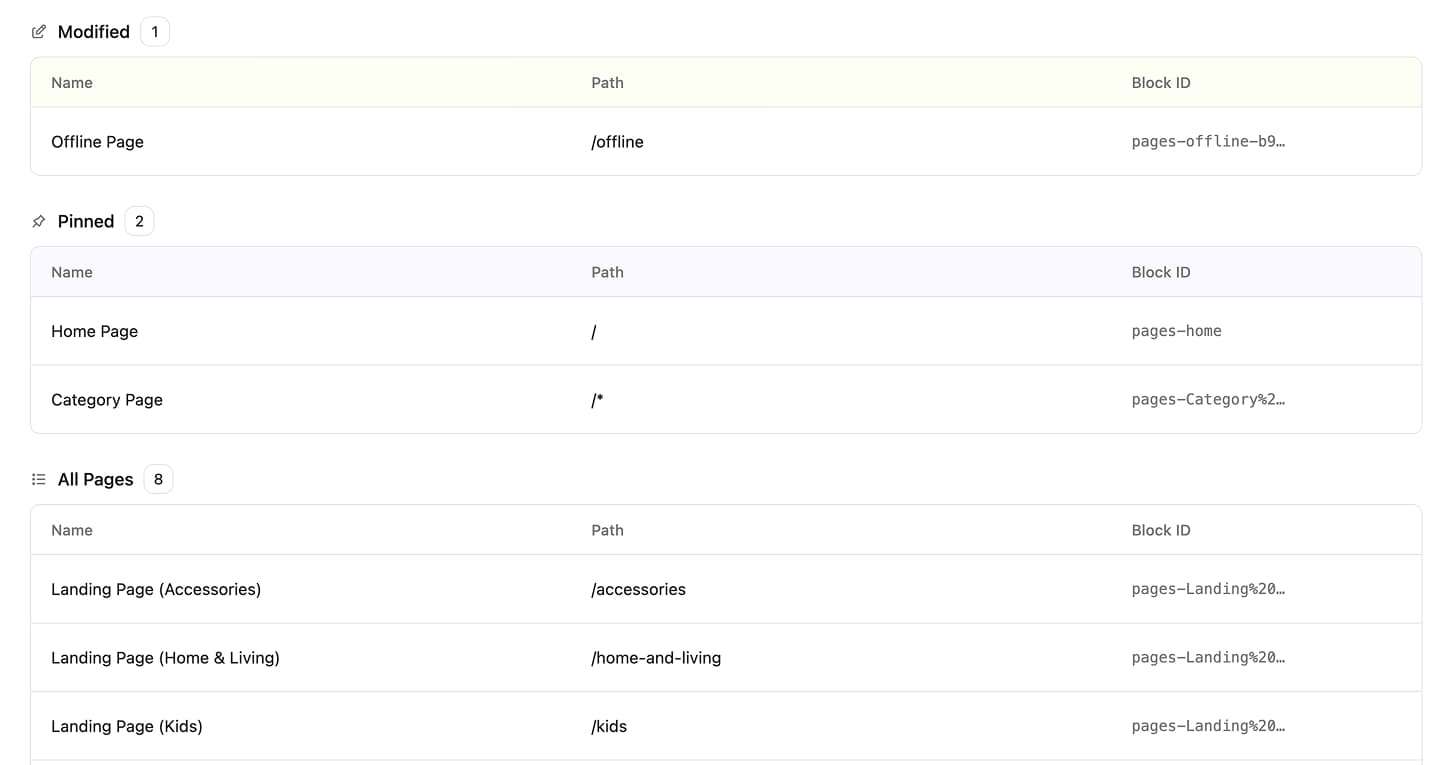The image size is (1447, 765).
Task: Open Landing Page (Accessories)
Action: pyautogui.click(x=156, y=590)
